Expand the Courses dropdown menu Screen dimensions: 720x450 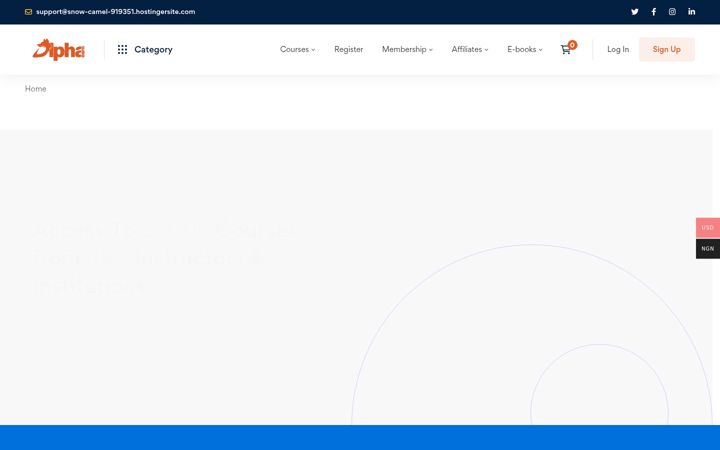pos(298,49)
